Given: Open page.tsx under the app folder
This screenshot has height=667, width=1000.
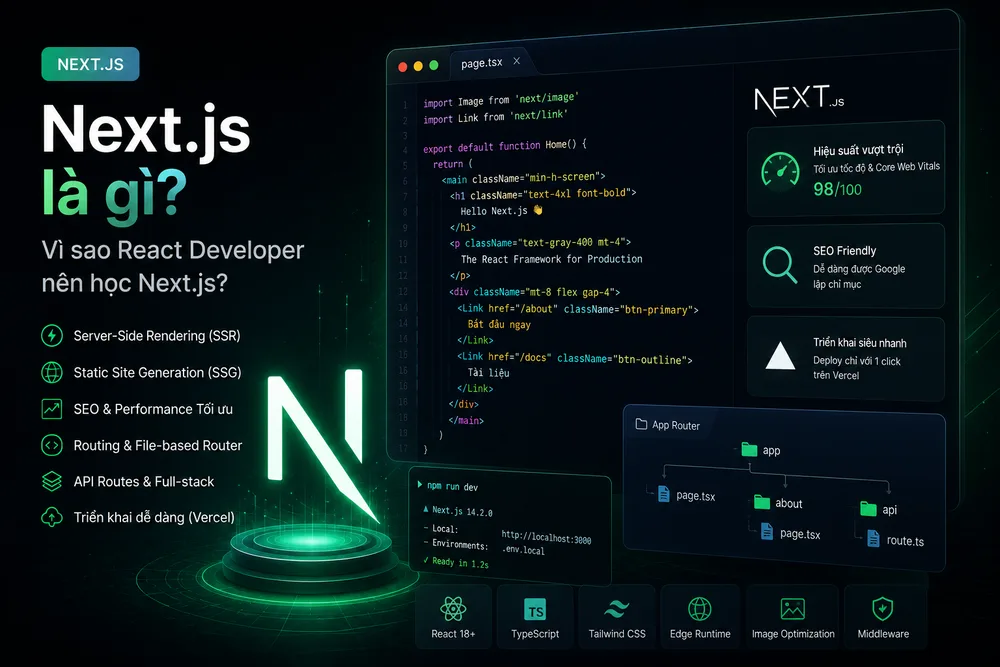Looking at the screenshot, I should click(686, 495).
